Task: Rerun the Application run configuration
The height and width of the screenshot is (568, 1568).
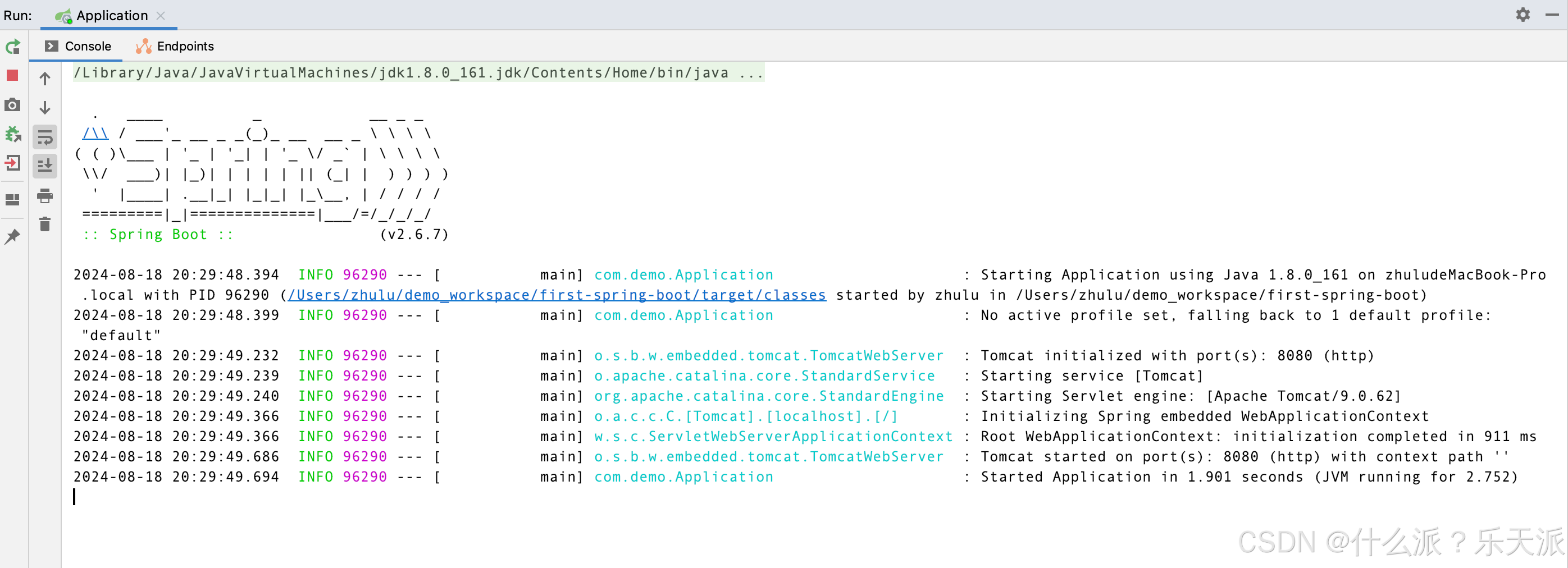Action: click(12, 46)
